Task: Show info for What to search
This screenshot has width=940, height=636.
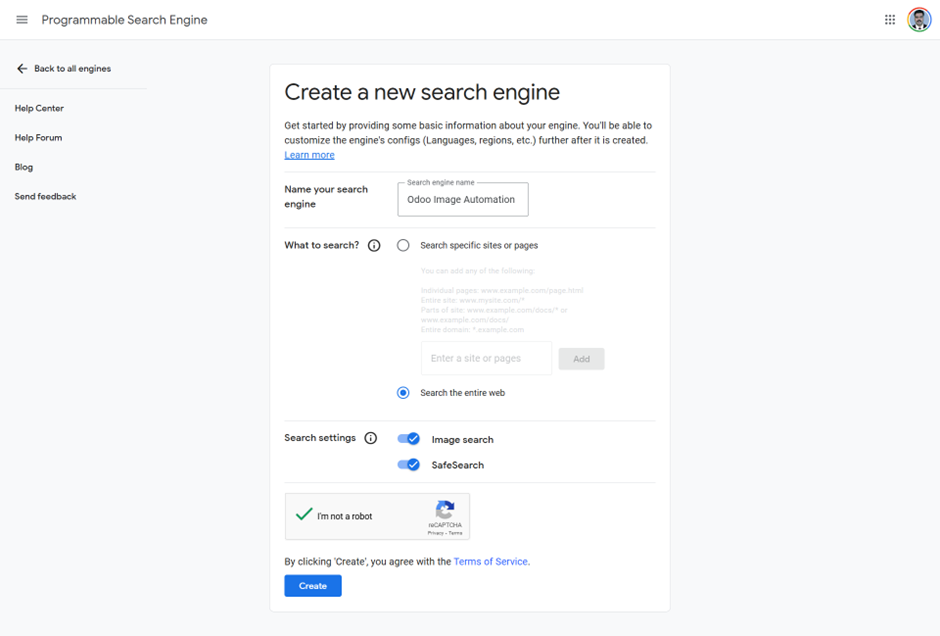Action: coord(374,245)
